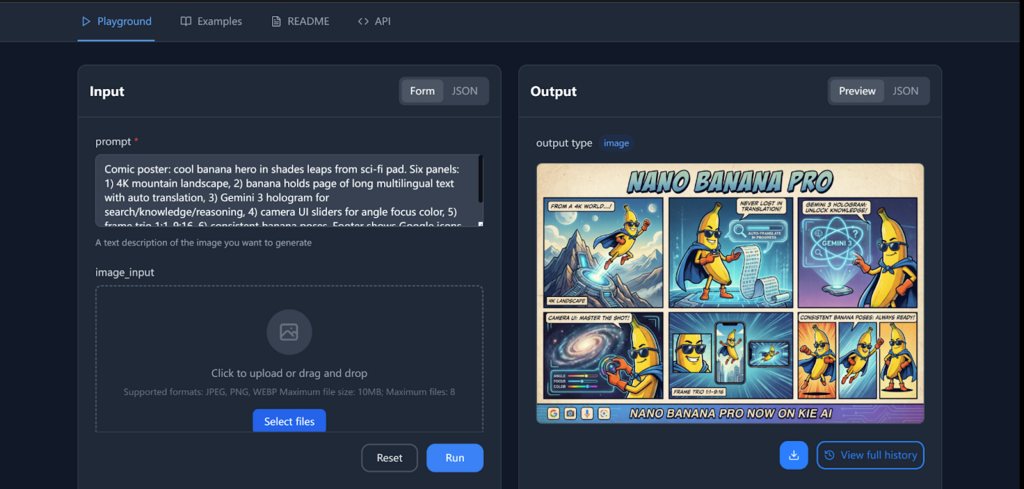
Task: Switch the Input panel to Form view
Action: tap(422, 91)
